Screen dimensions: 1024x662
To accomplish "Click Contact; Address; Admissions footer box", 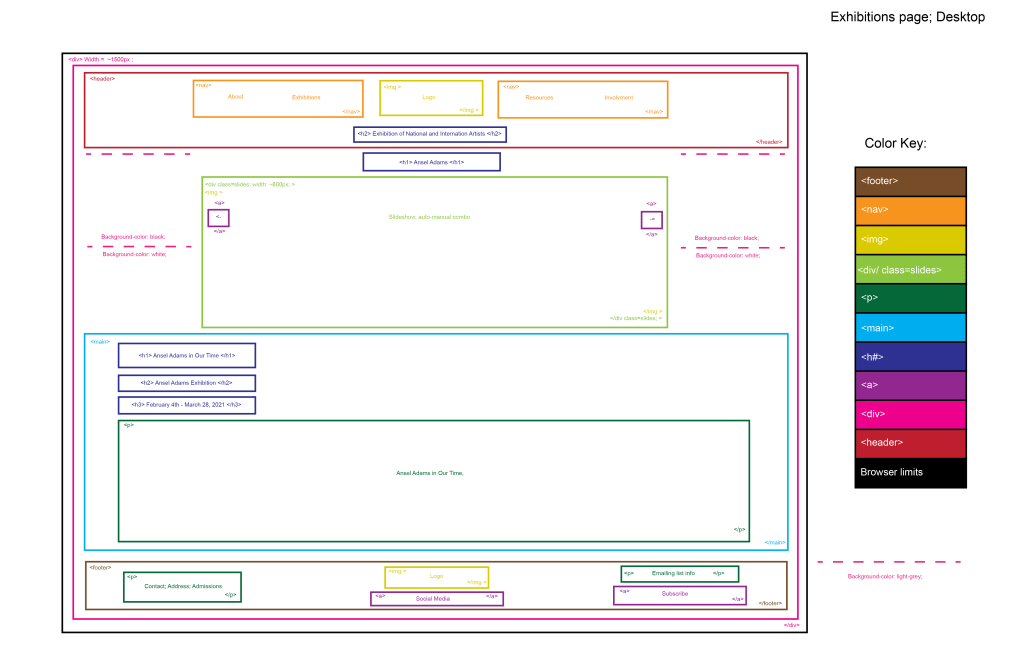I will [x=183, y=586].
